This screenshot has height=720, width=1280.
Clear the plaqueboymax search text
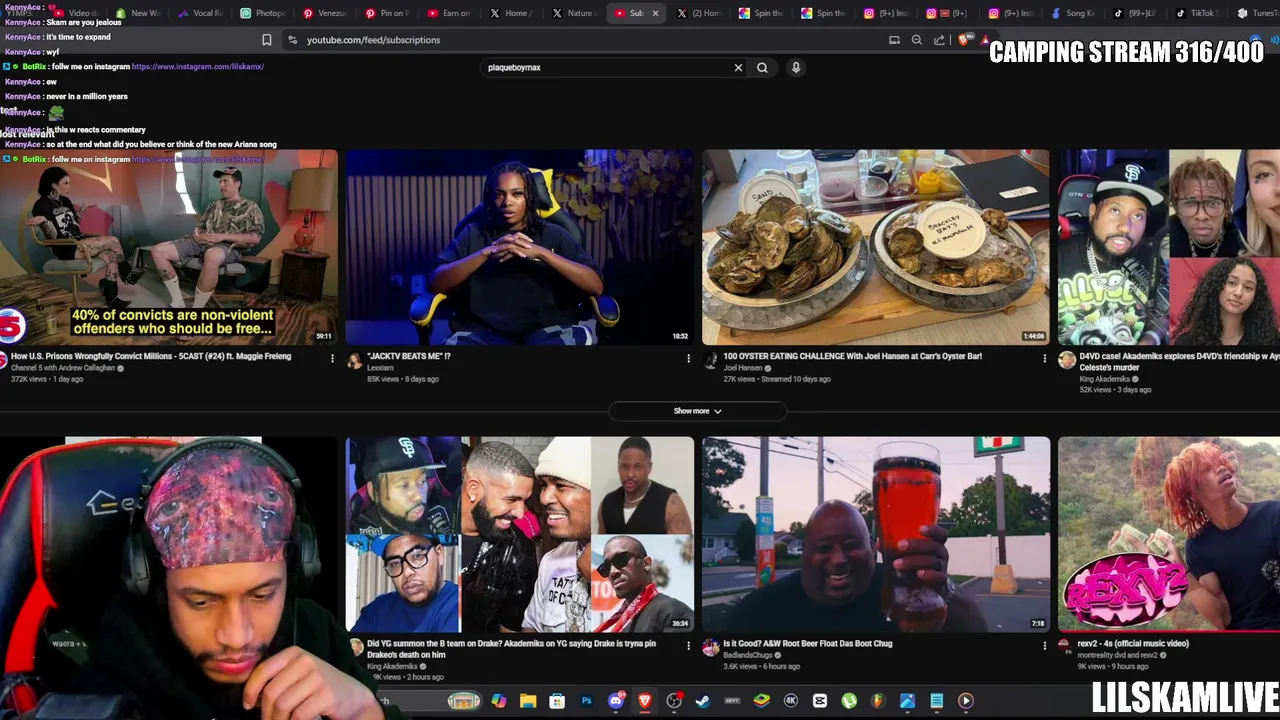738,68
